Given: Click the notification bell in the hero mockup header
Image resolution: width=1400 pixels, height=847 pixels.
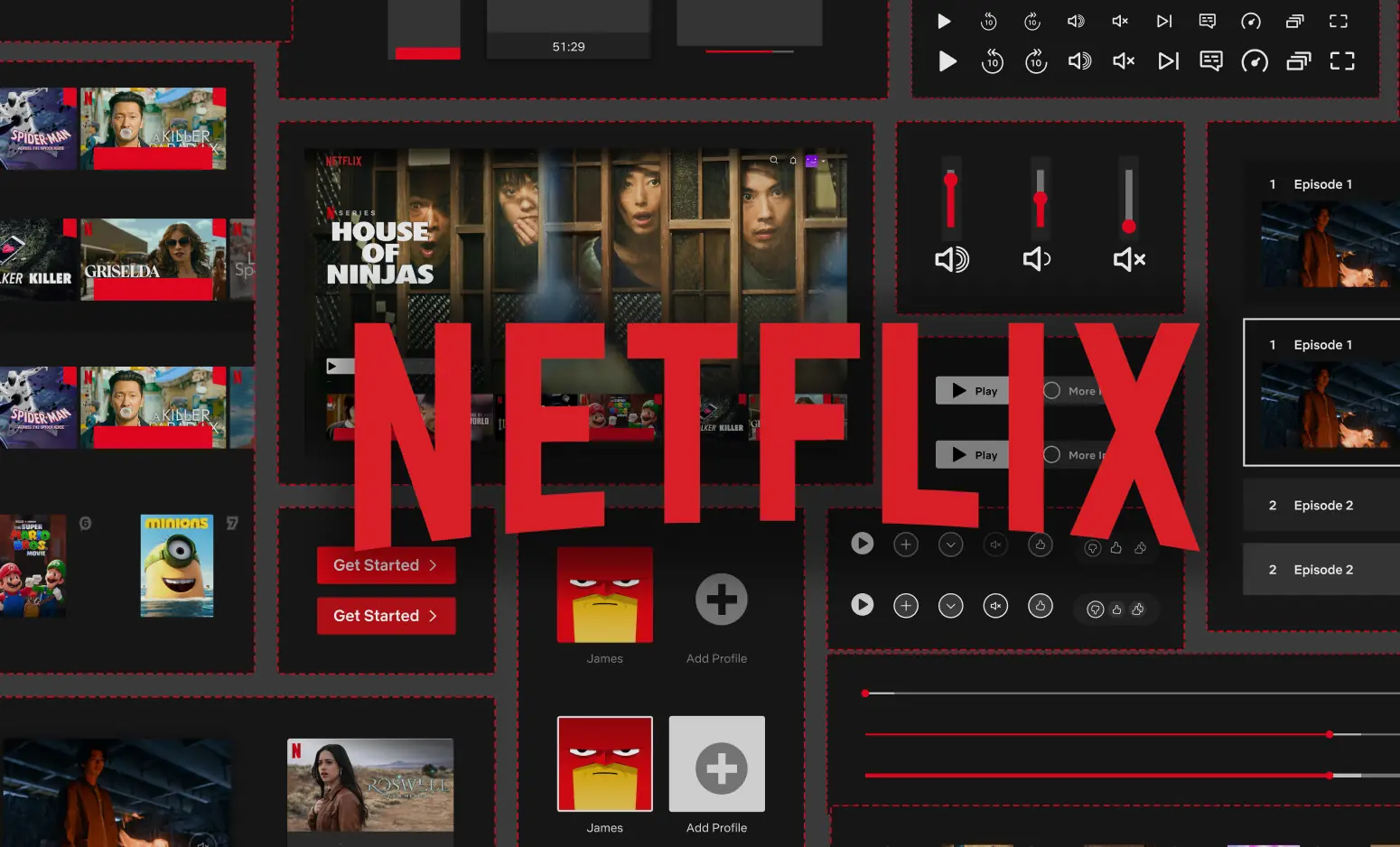Looking at the screenshot, I should click(x=793, y=160).
